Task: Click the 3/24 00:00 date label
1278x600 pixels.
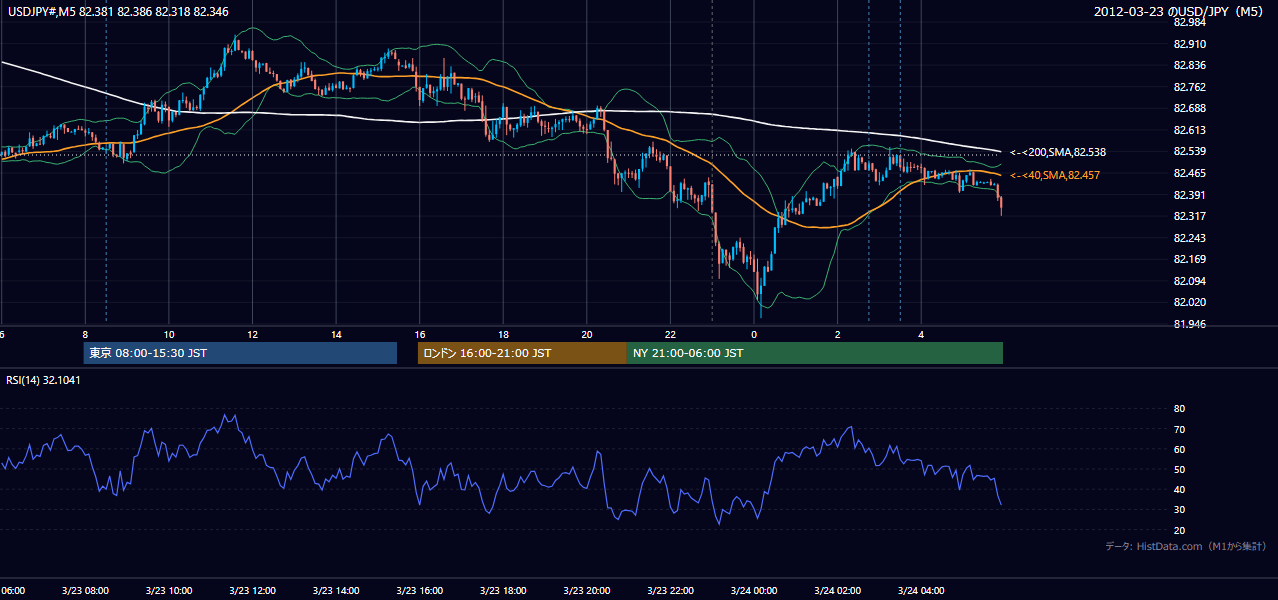Action: point(754,591)
